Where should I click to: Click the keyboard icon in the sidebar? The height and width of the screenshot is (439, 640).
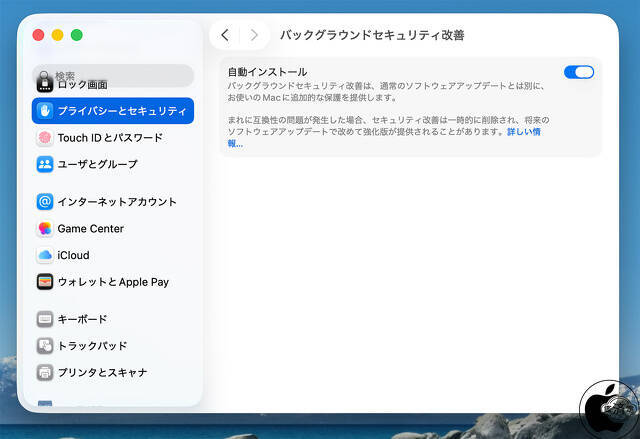pos(45,320)
